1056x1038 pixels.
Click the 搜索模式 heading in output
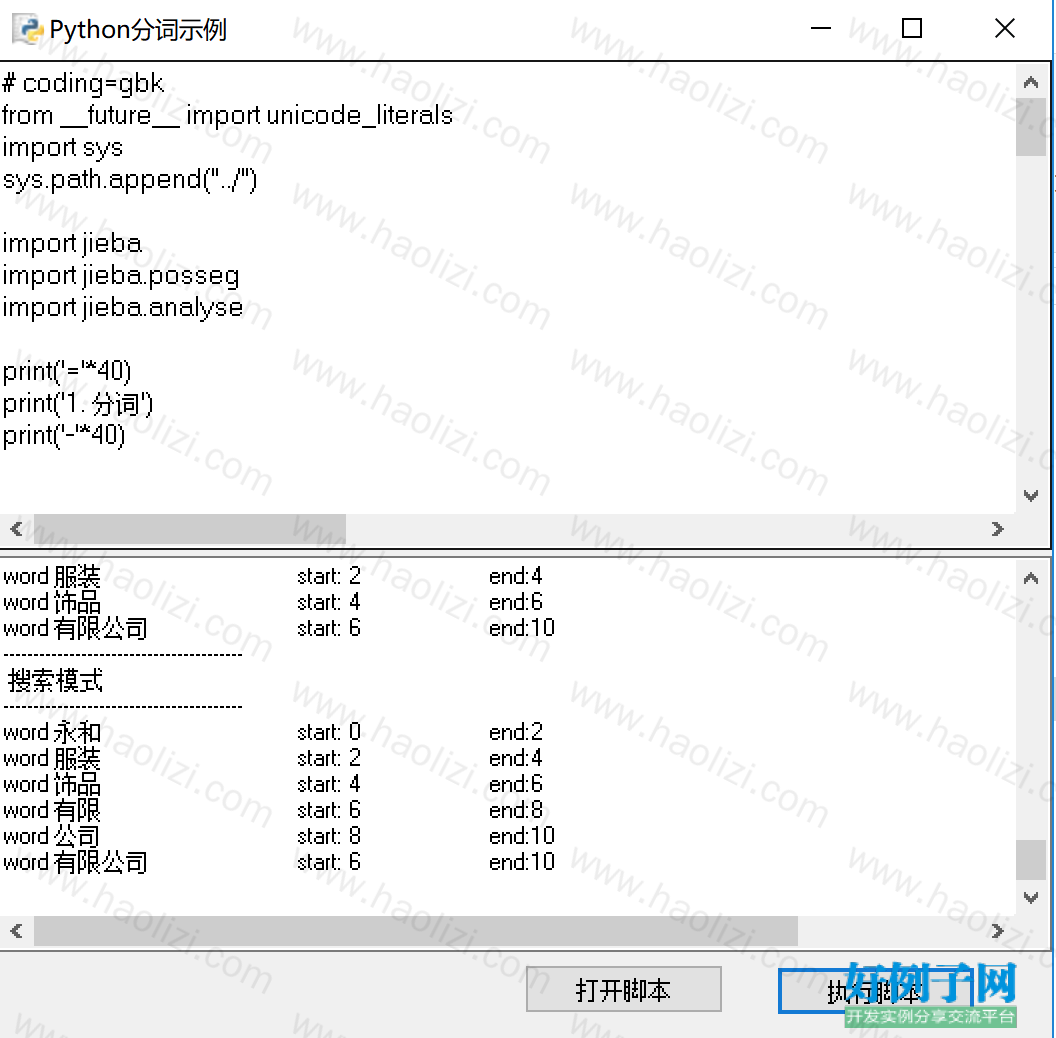(55, 681)
